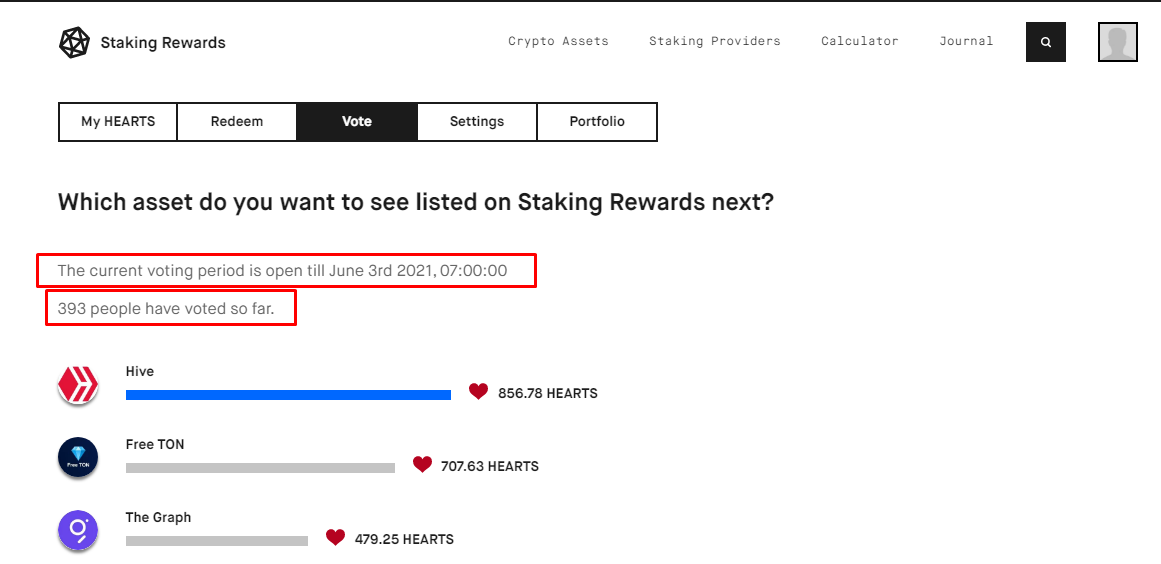
Task: Click the heart icon next to 479.25 HEARTS
Action: (x=335, y=537)
